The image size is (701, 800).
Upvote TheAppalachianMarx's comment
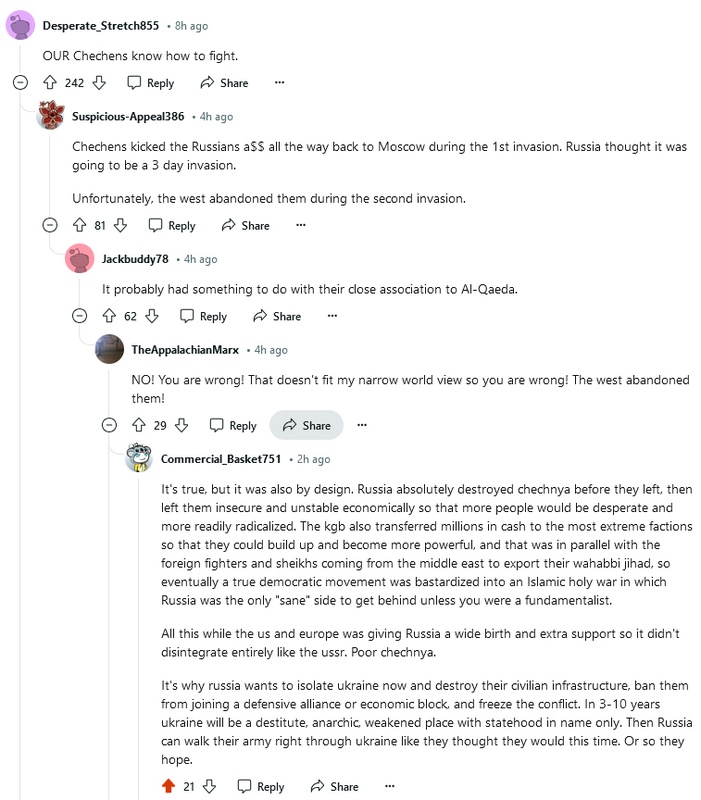(x=139, y=425)
